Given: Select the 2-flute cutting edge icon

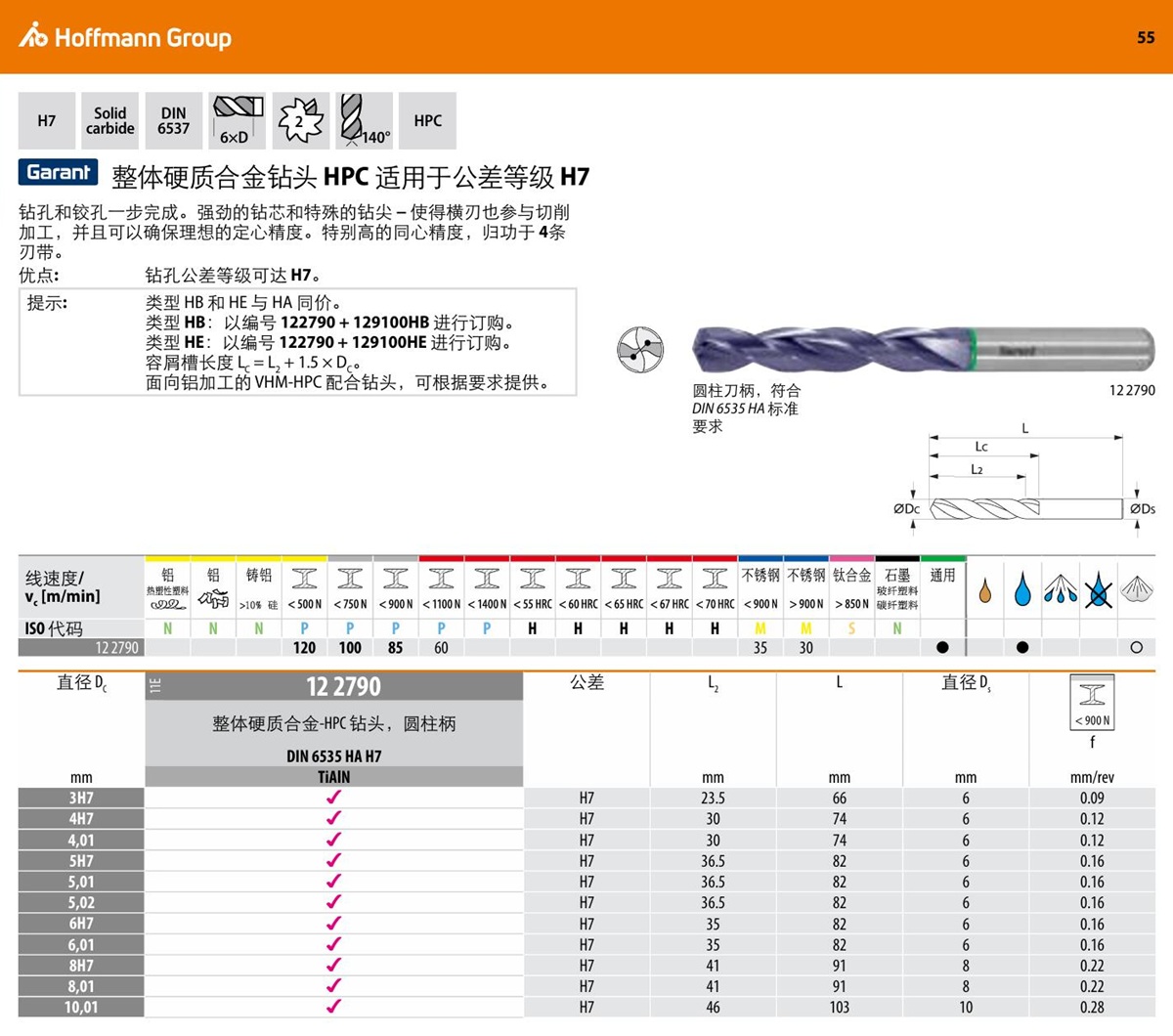Looking at the screenshot, I should (301, 121).
